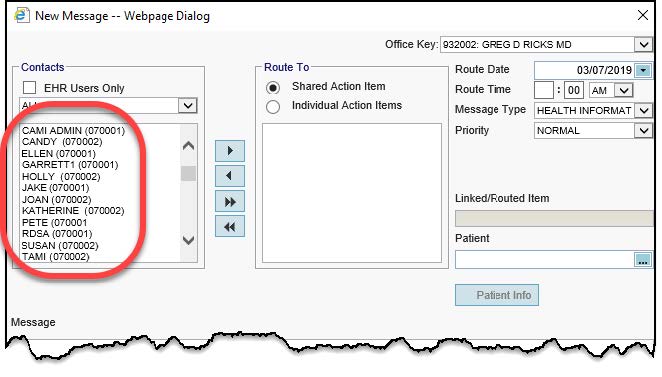Click contacts list scroll up arrow
The width and height of the screenshot is (662, 377).
tap(188, 146)
